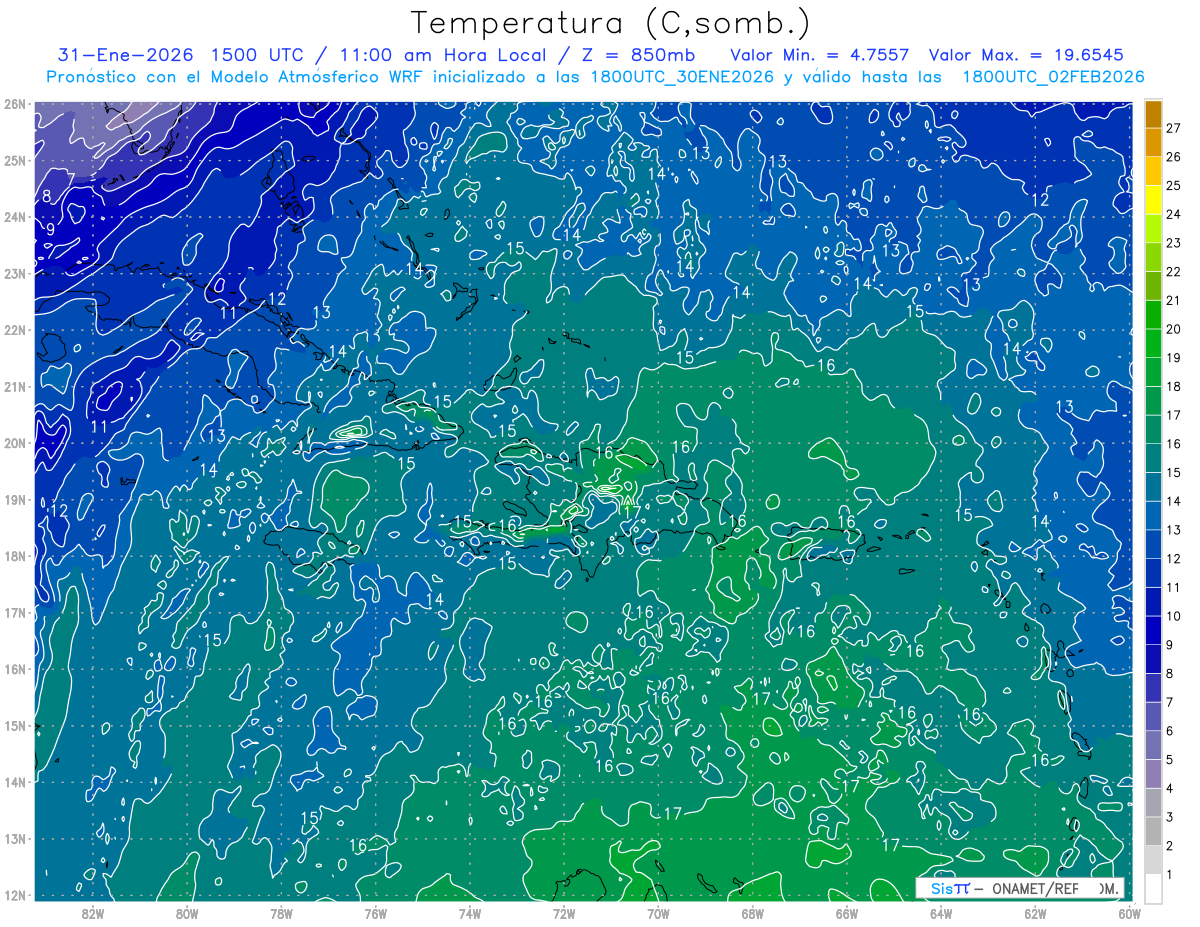Select the valid-until time '1800UTC_02FEB2026'
The image size is (1200, 927).
pos(1053,77)
